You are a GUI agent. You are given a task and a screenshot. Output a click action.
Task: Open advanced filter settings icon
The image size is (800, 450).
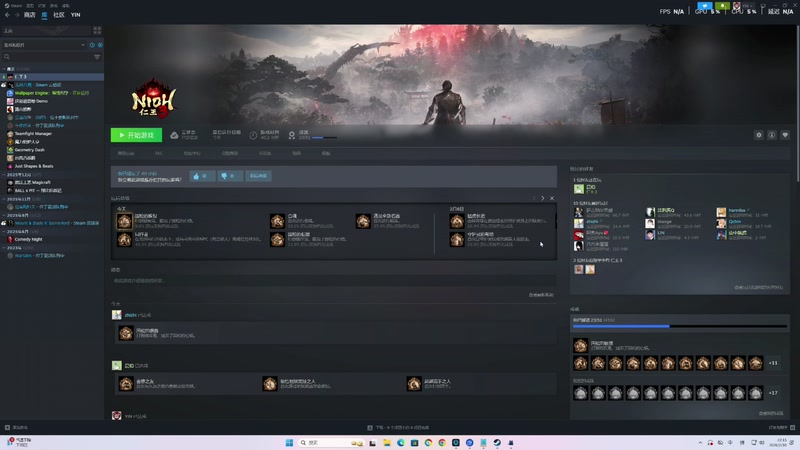tap(97, 57)
